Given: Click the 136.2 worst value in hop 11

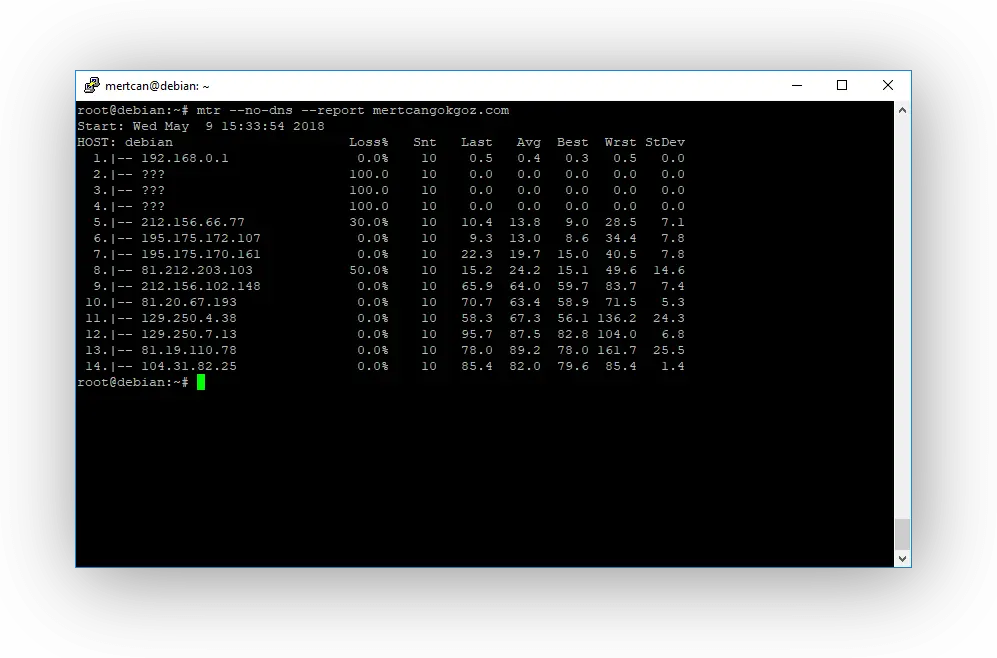Looking at the screenshot, I should click(x=616, y=319).
